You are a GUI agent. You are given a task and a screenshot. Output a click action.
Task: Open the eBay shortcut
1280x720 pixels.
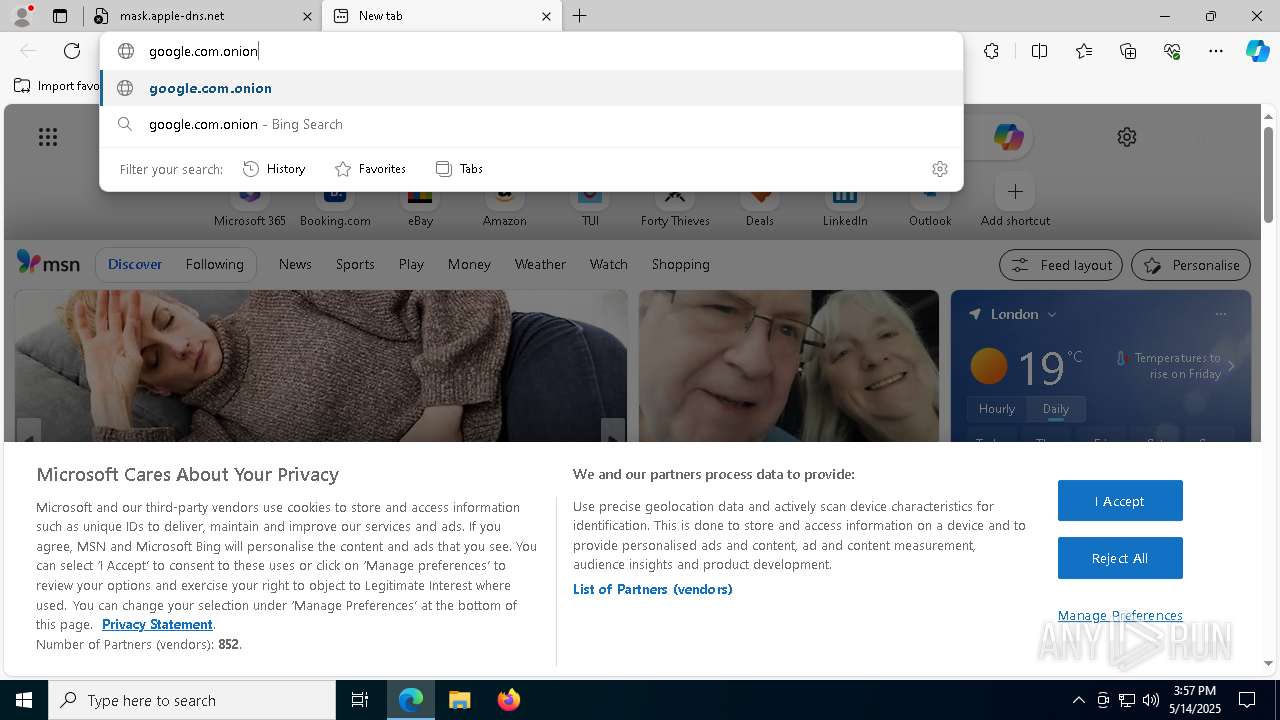420,207
